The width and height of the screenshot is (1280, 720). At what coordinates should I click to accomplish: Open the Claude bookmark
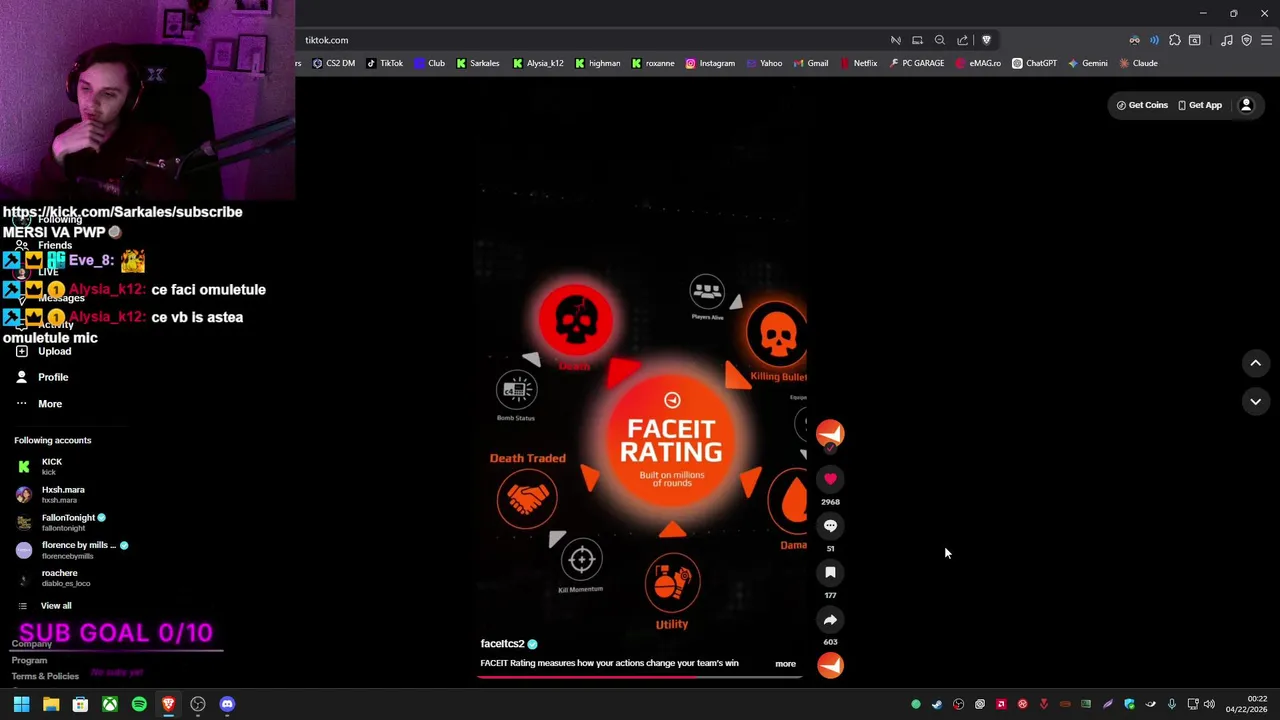coord(1139,63)
